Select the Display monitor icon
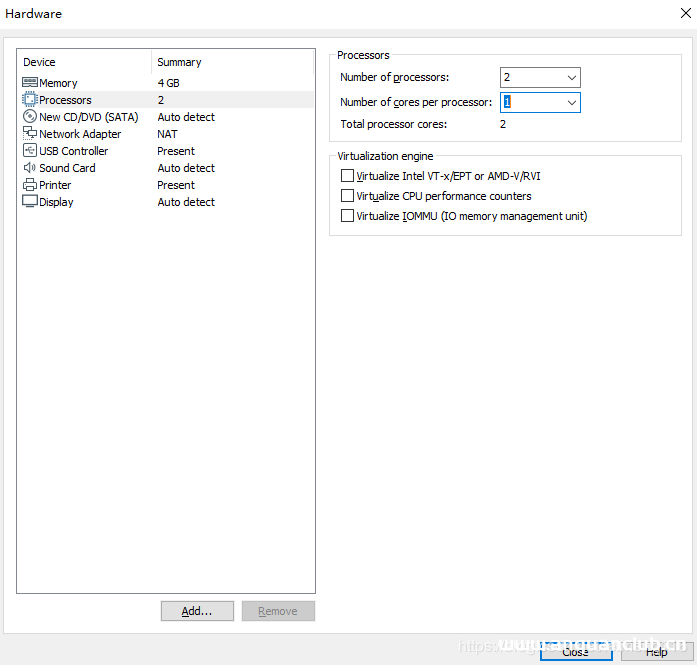 click(x=29, y=202)
